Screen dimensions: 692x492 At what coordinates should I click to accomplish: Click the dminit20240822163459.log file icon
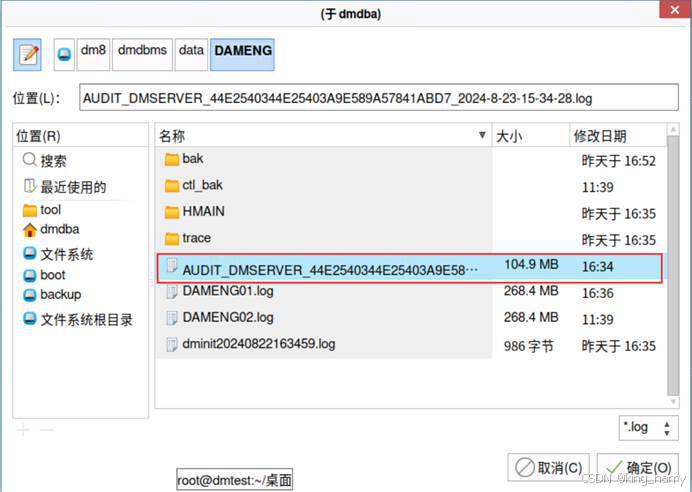[x=172, y=345]
